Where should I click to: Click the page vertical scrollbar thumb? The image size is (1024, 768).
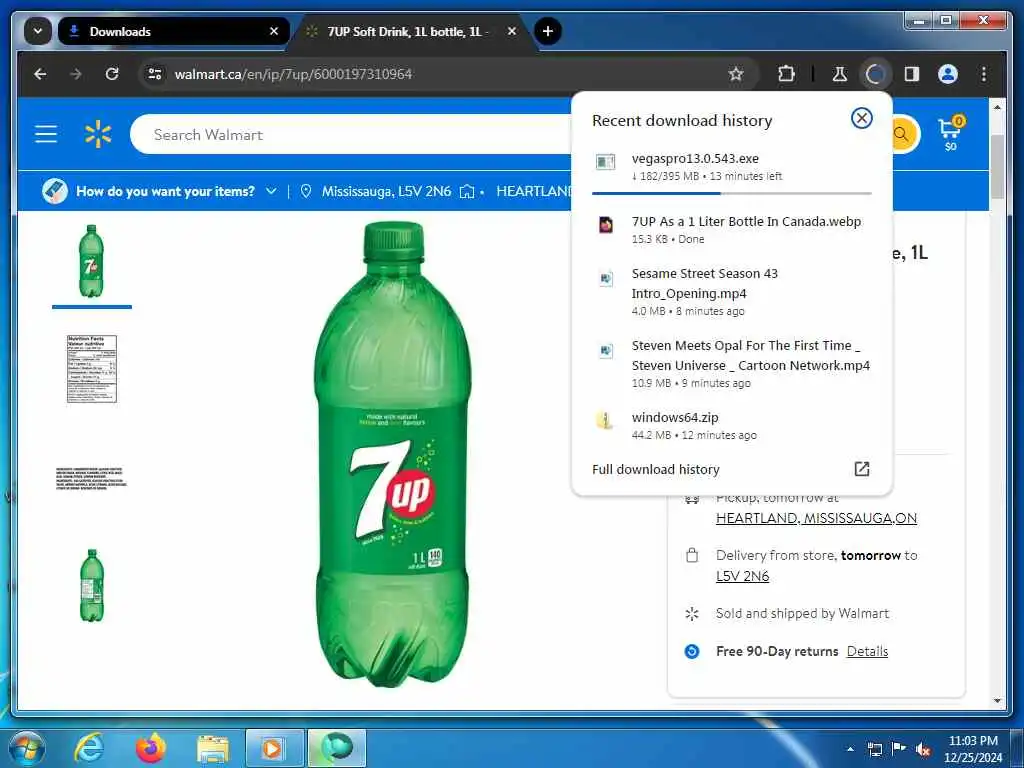[x=997, y=167]
